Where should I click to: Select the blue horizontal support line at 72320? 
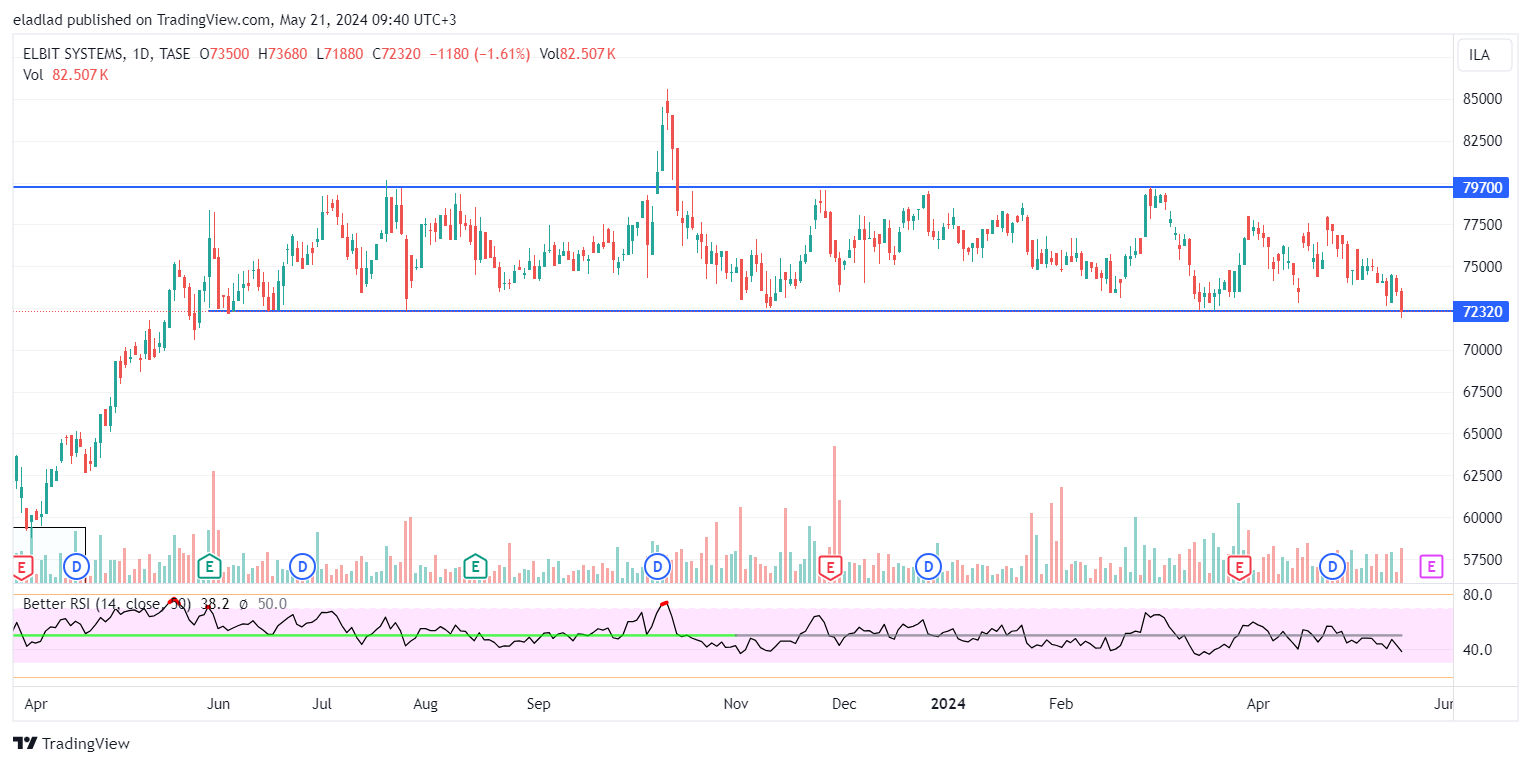click(830, 311)
